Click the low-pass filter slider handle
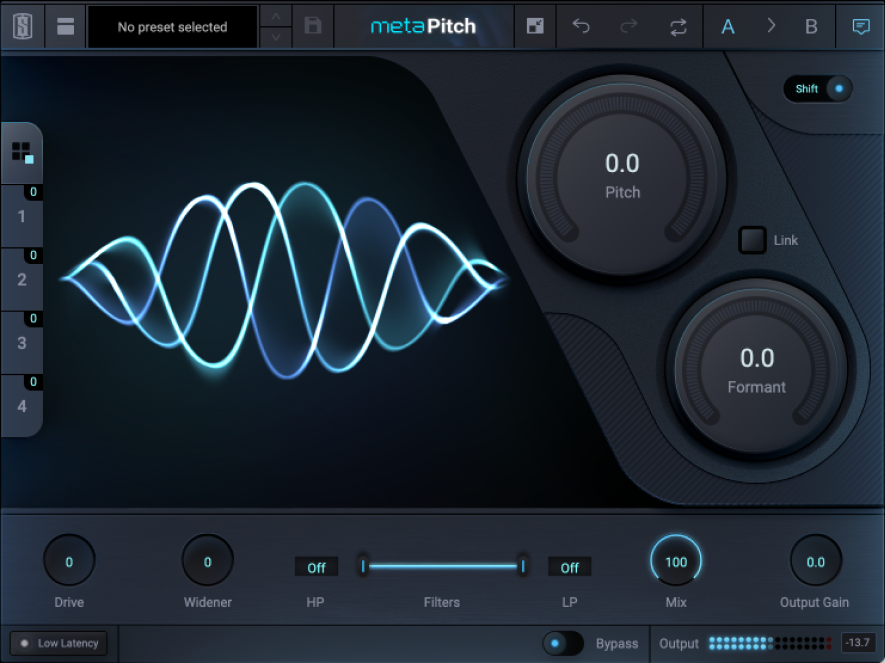The width and height of the screenshot is (885, 663). (x=523, y=566)
